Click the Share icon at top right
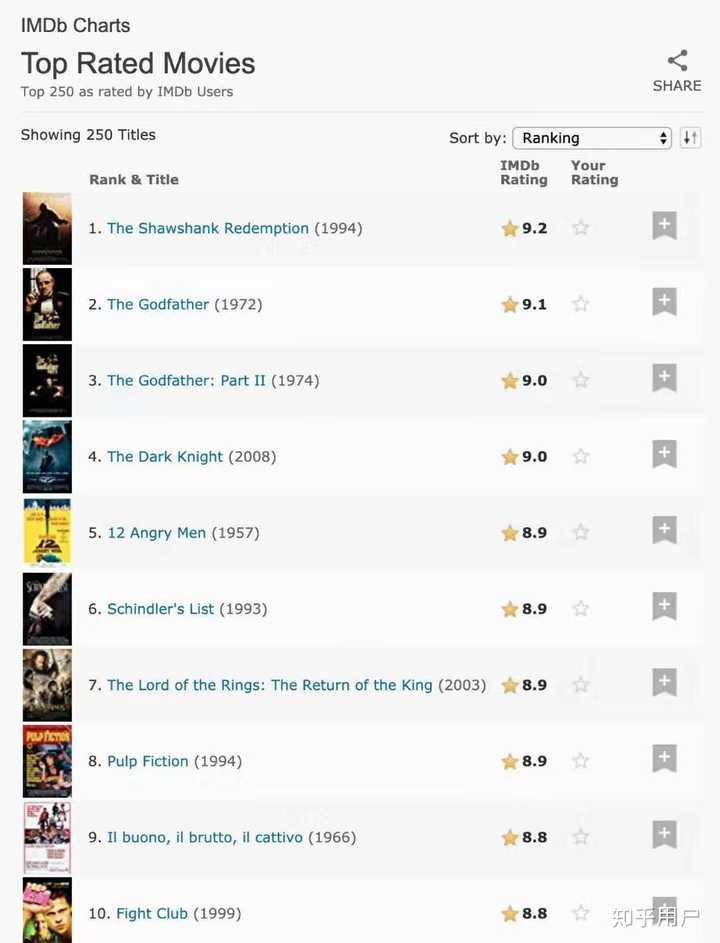This screenshot has height=943, width=720. [x=677, y=60]
